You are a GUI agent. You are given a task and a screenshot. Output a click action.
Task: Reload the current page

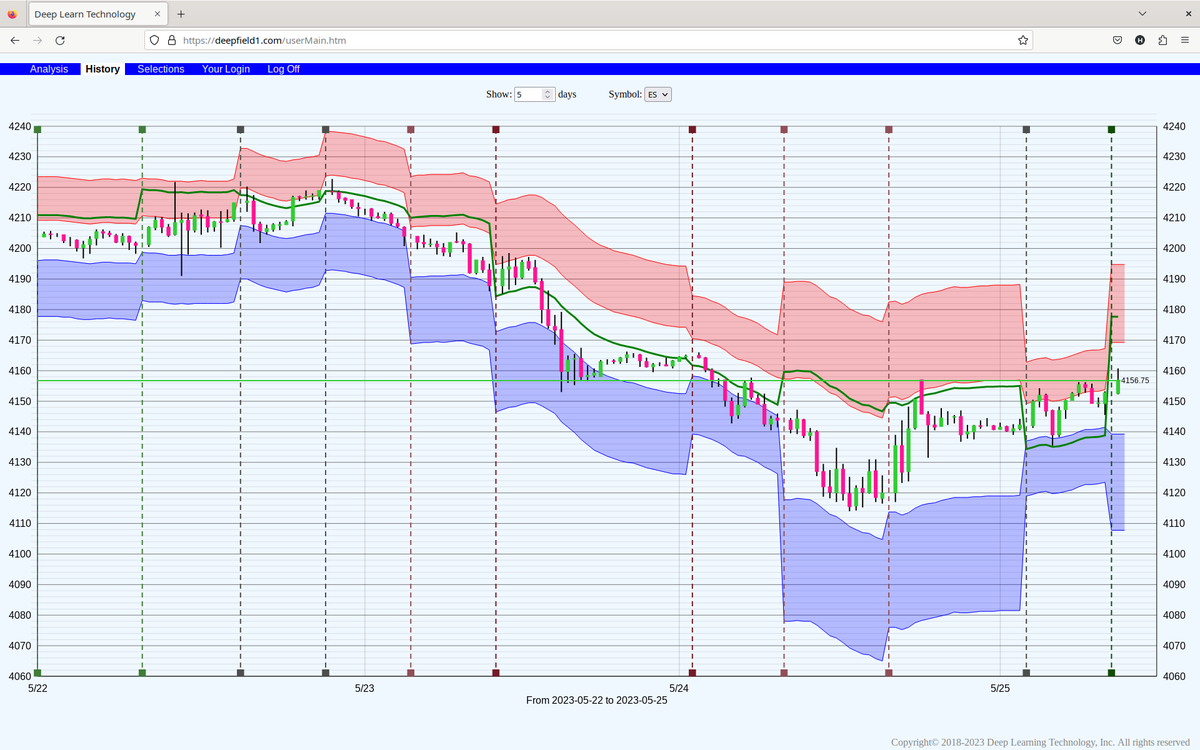(x=60, y=40)
